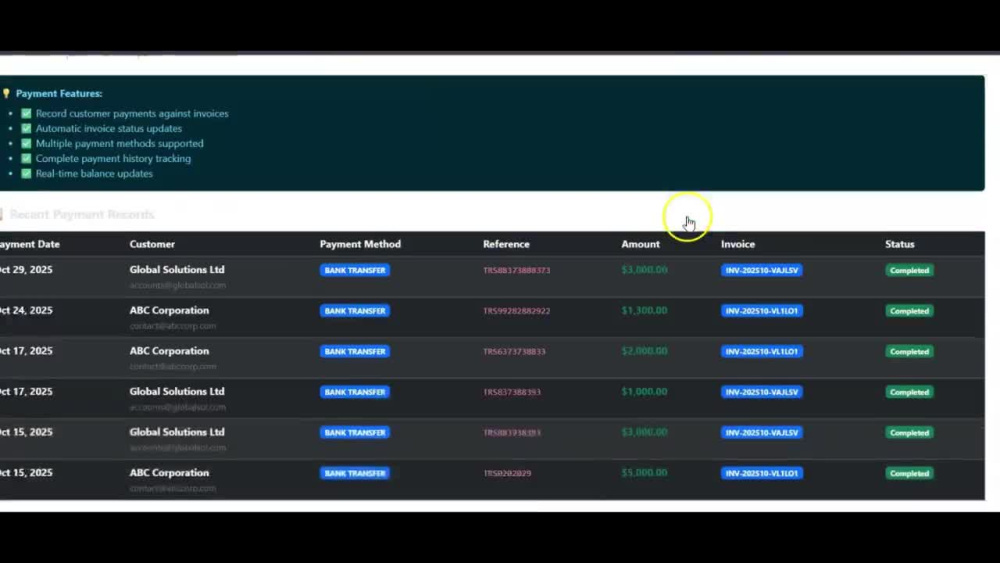1000x563 pixels.
Task: Click ABC Corporation in the Oct 24 row
Action: (169, 311)
